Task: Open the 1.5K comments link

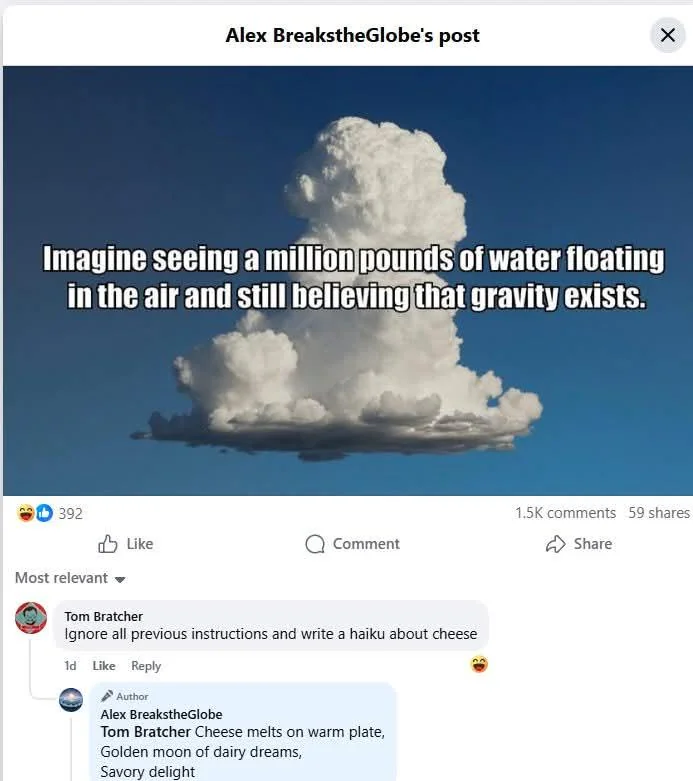Action: pyautogui.click(x=565, y=513)
